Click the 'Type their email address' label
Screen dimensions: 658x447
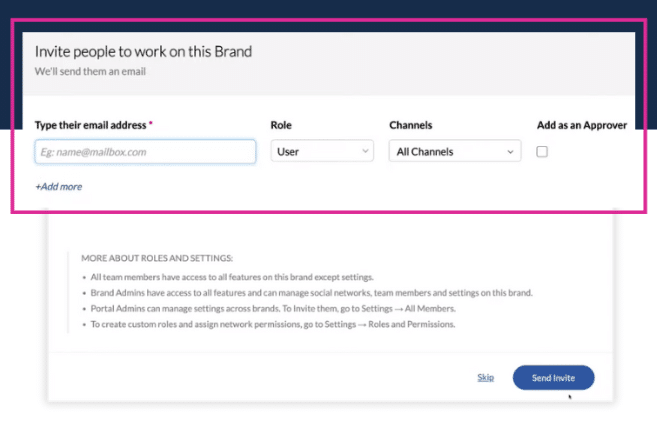click(93, 125)
